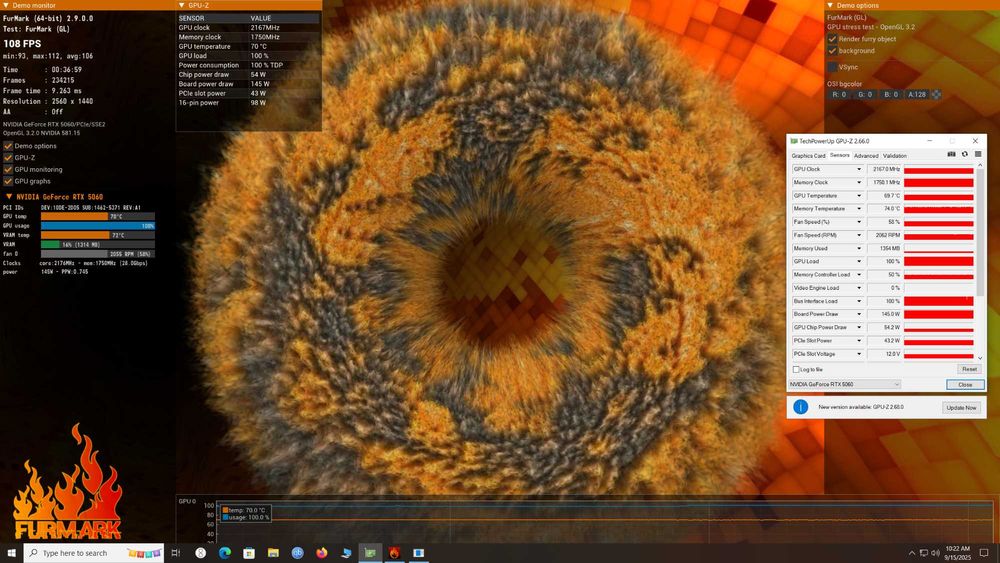Open Task View on the taskbar
1000x563 pixels.
click(176, 553)
